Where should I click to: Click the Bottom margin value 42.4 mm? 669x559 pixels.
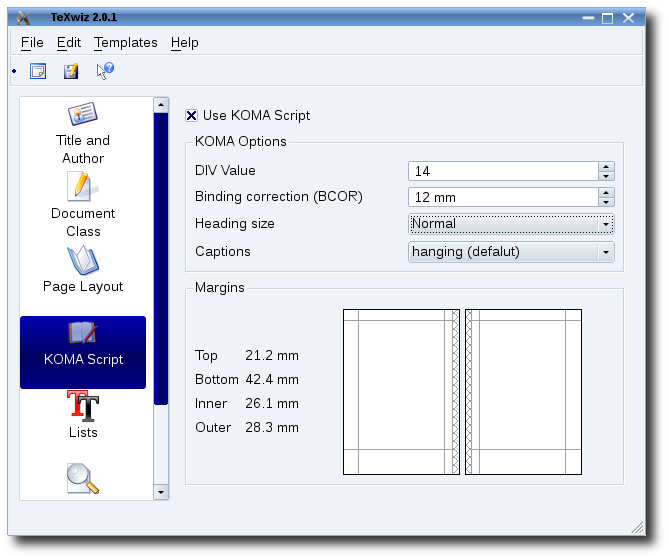tap(272, 379)
